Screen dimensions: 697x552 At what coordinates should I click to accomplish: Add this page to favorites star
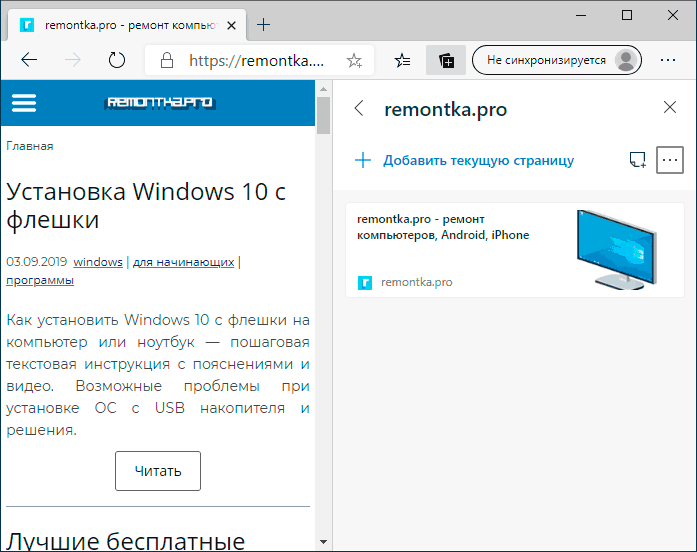pos(354,60)
